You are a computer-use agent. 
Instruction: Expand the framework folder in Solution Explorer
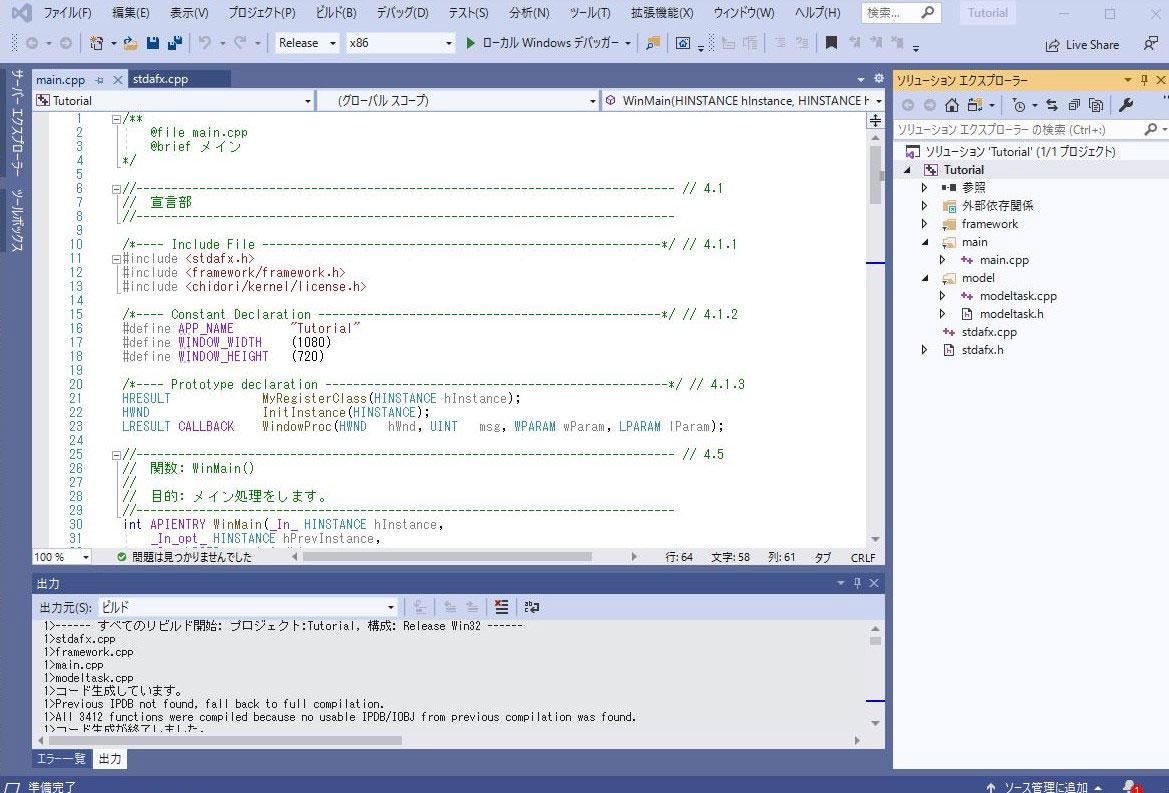924,224
